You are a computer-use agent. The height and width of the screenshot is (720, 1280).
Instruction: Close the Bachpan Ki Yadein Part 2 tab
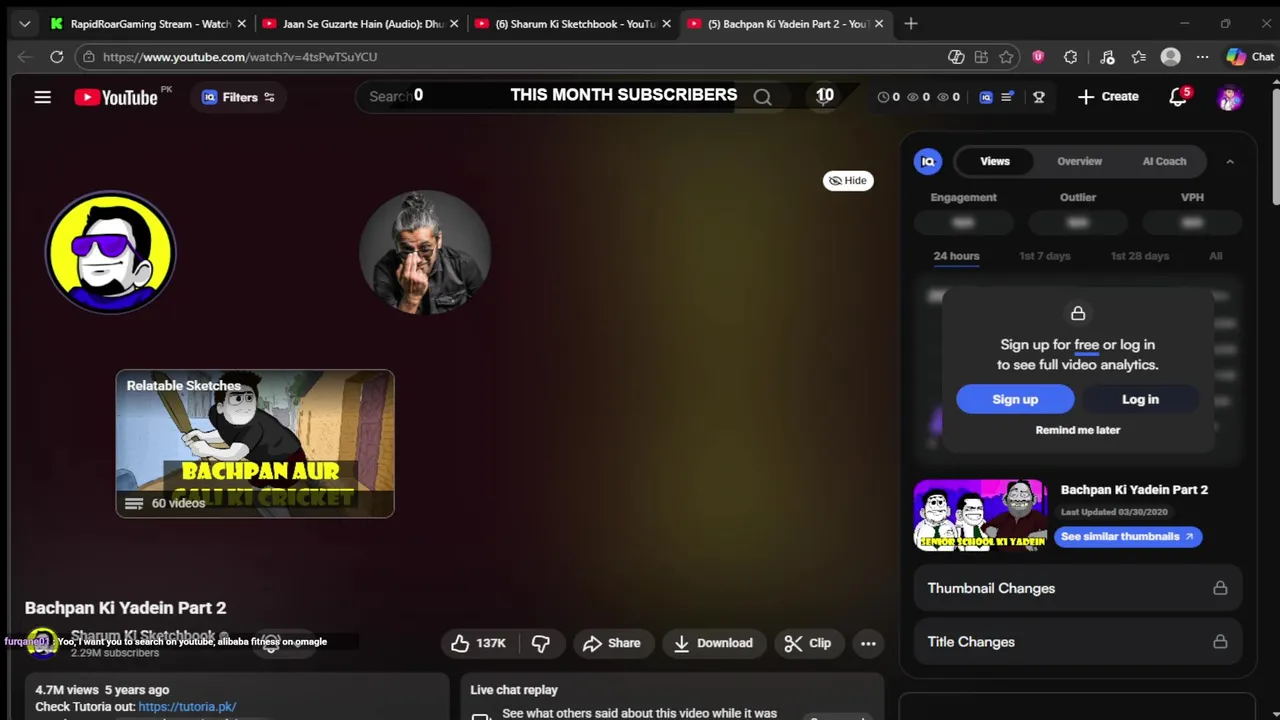click(879, 23)
